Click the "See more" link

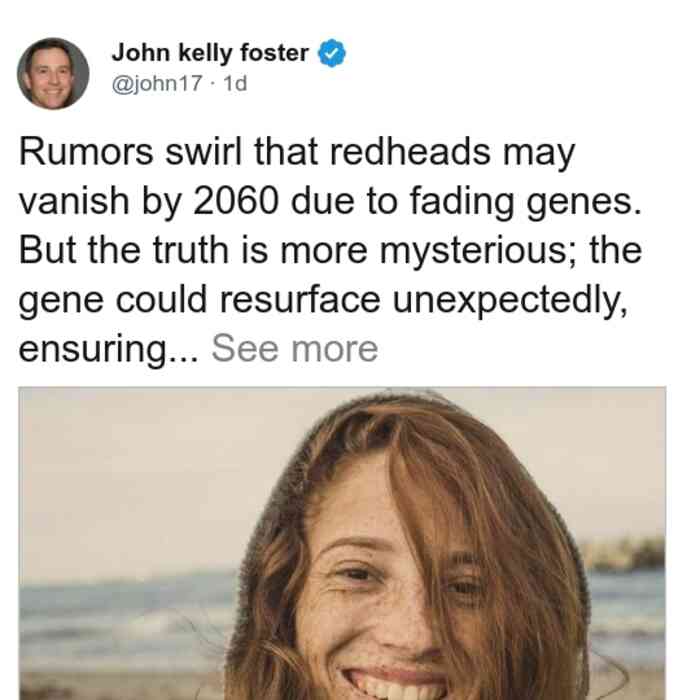tap(295, 349)
